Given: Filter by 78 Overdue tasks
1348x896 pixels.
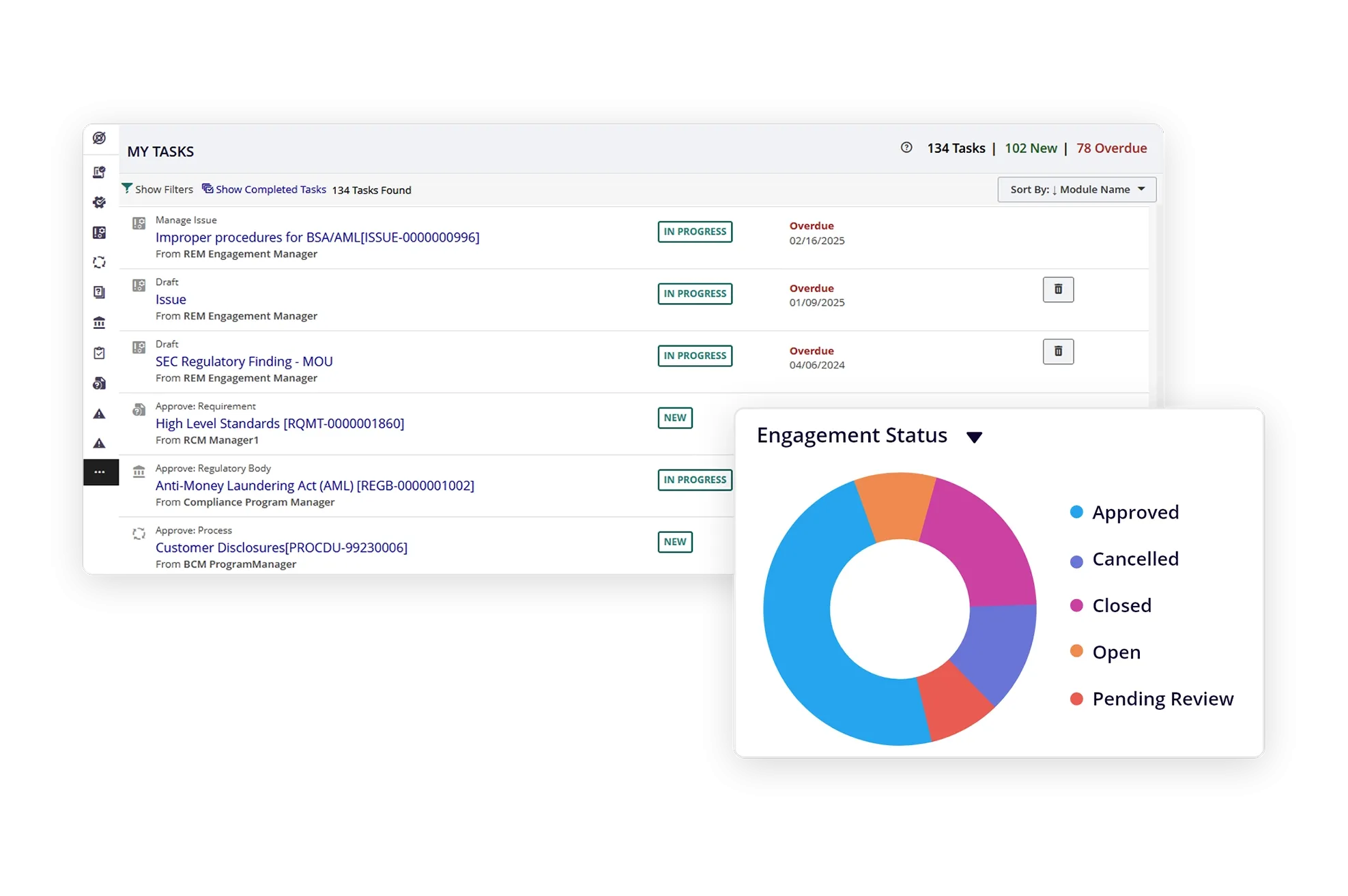Looking at the screenshot, I should coord(1111,148).
